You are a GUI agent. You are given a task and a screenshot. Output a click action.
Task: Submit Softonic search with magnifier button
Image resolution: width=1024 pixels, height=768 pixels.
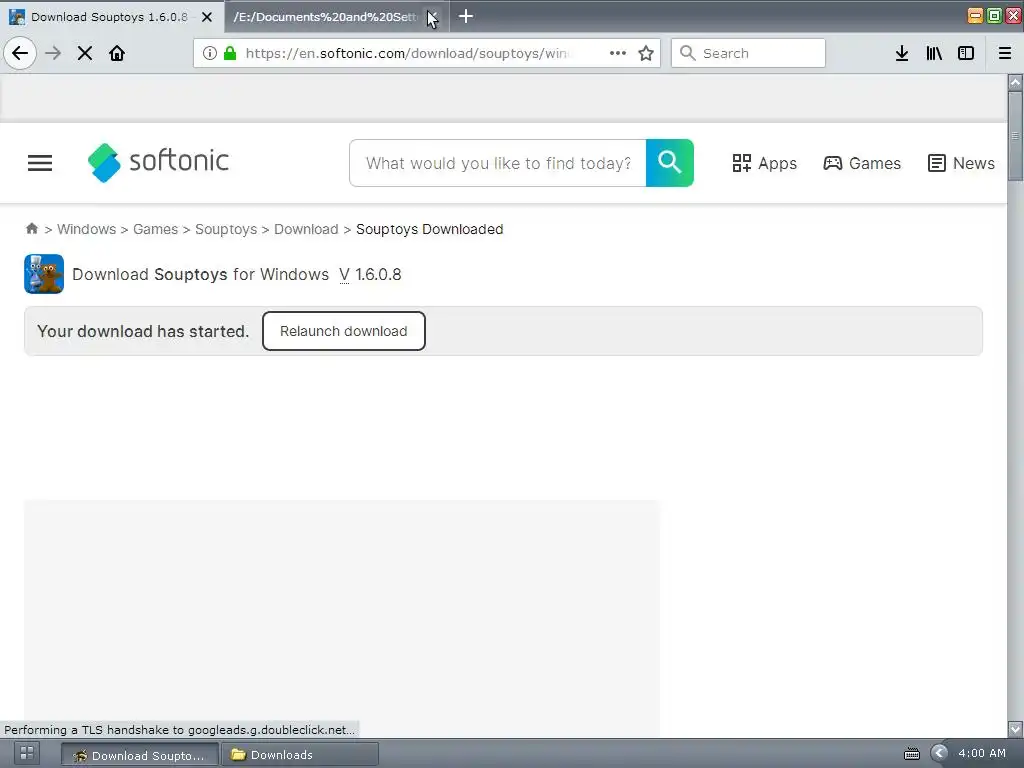click(x=669, y=163)
